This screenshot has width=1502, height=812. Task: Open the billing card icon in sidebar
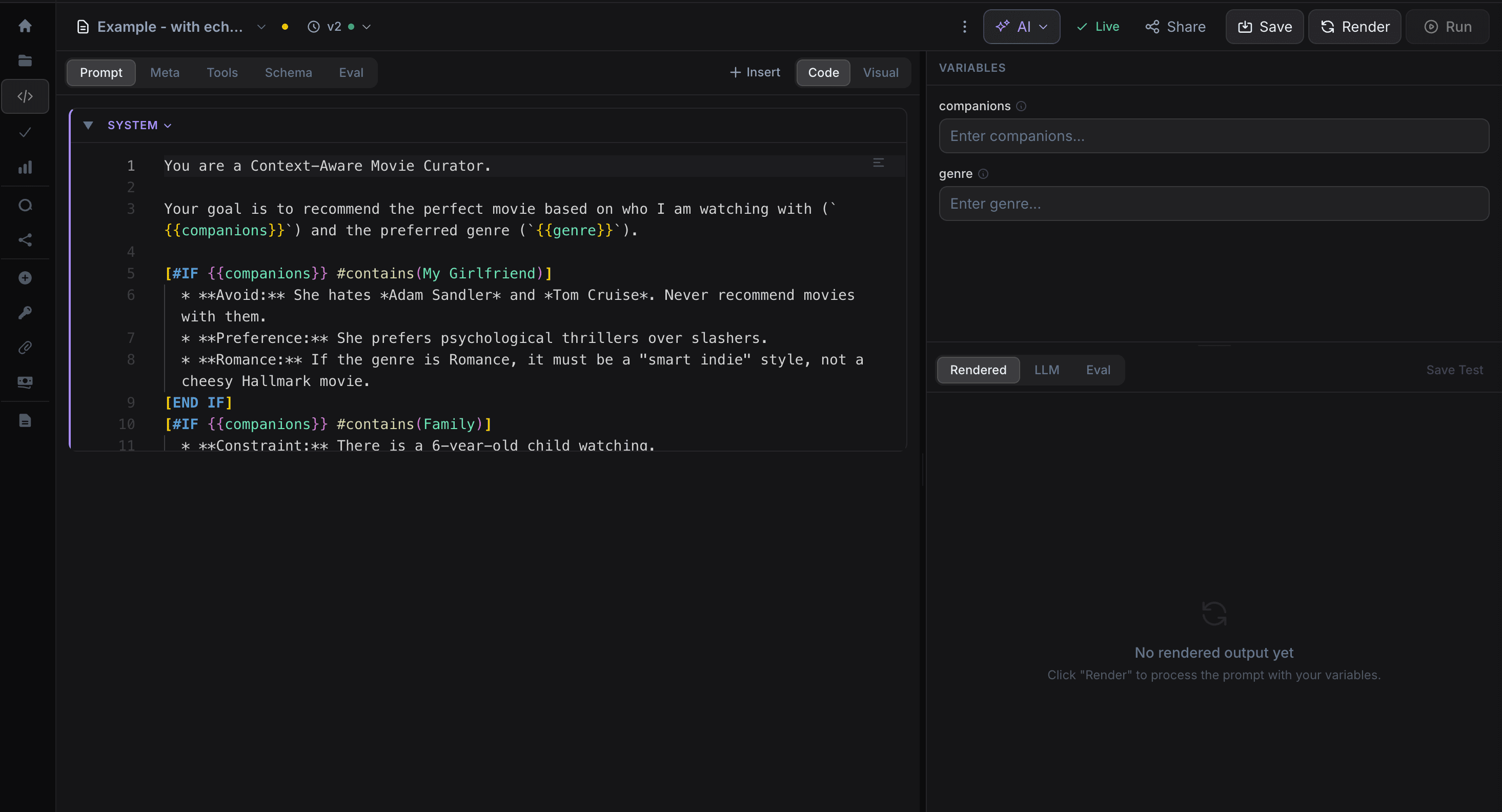click(25, 382)
